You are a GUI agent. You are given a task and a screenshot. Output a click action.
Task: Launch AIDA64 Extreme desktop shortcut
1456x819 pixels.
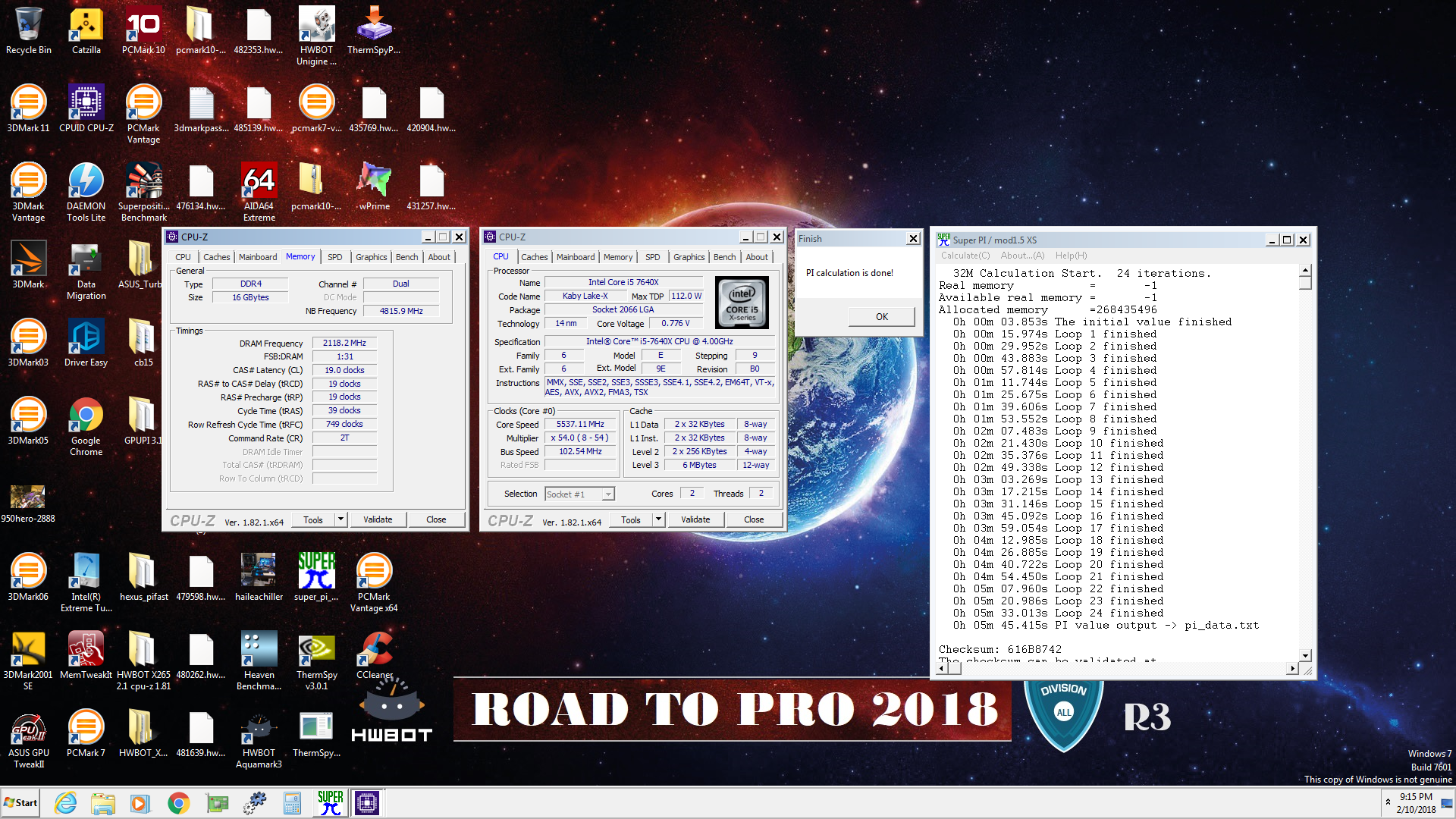pos(259,192)
